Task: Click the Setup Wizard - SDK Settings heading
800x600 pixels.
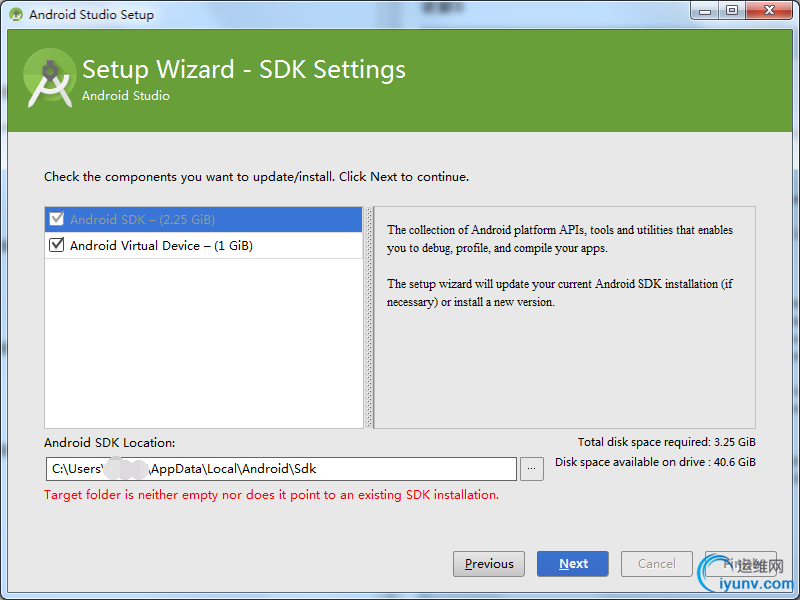Action: tap(244, 69)
